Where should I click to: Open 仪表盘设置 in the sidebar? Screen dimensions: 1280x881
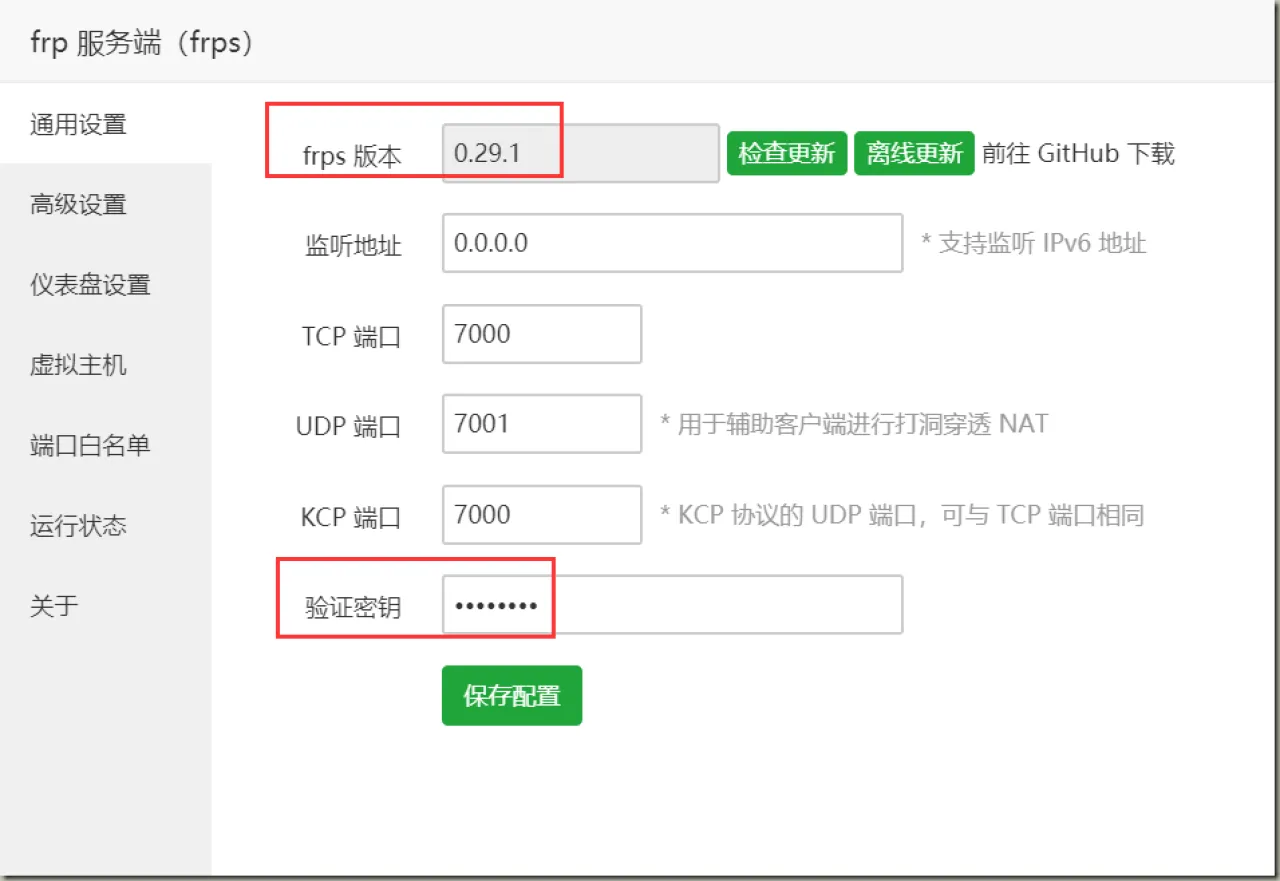point(90,285)
